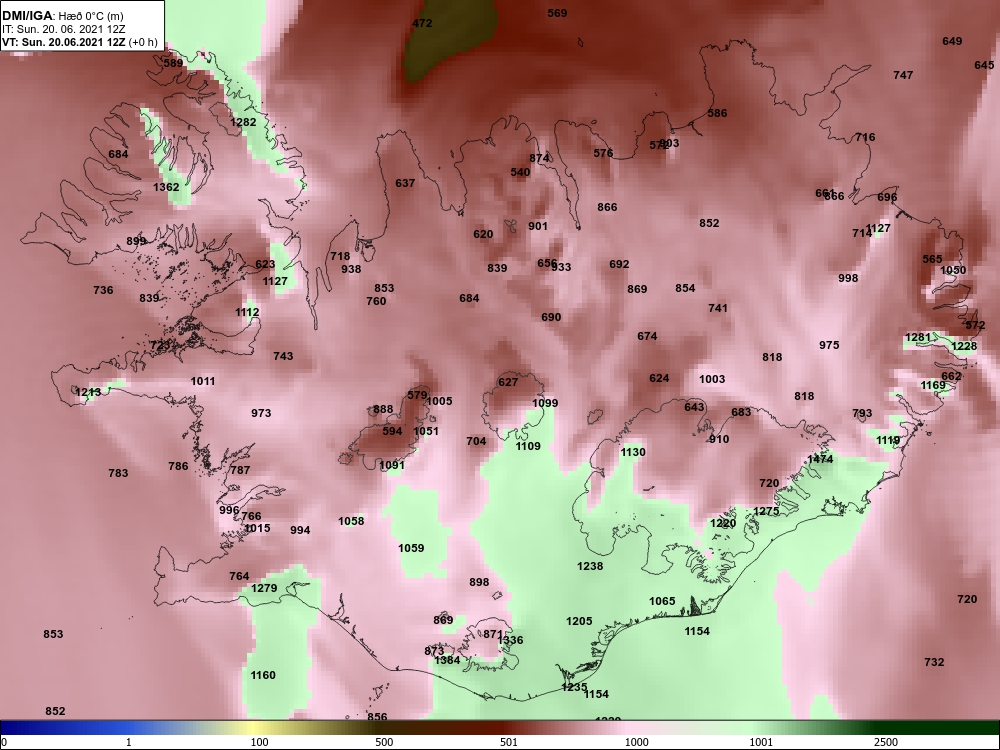Viewport: 1000px width, 750px height.
Task: Click the 1112 map value
Action: (x=247, y=312)
